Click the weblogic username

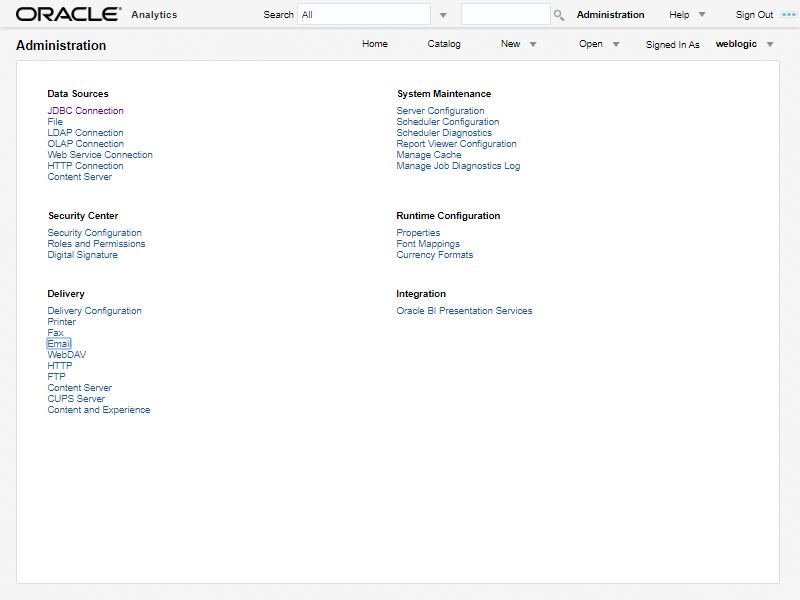(736, 44)
